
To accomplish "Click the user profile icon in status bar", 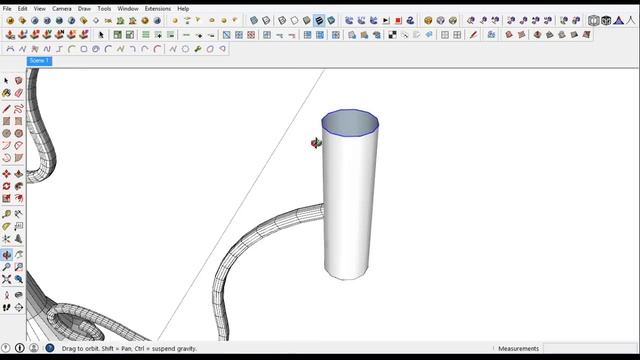I will (34, 348).
